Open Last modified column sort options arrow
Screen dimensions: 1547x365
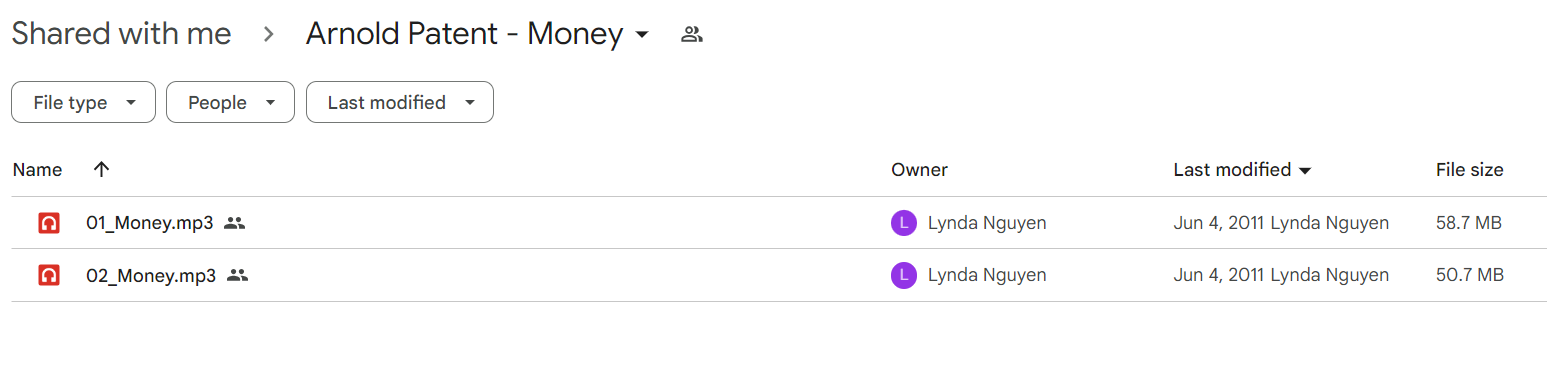[x=1305, y=171]
